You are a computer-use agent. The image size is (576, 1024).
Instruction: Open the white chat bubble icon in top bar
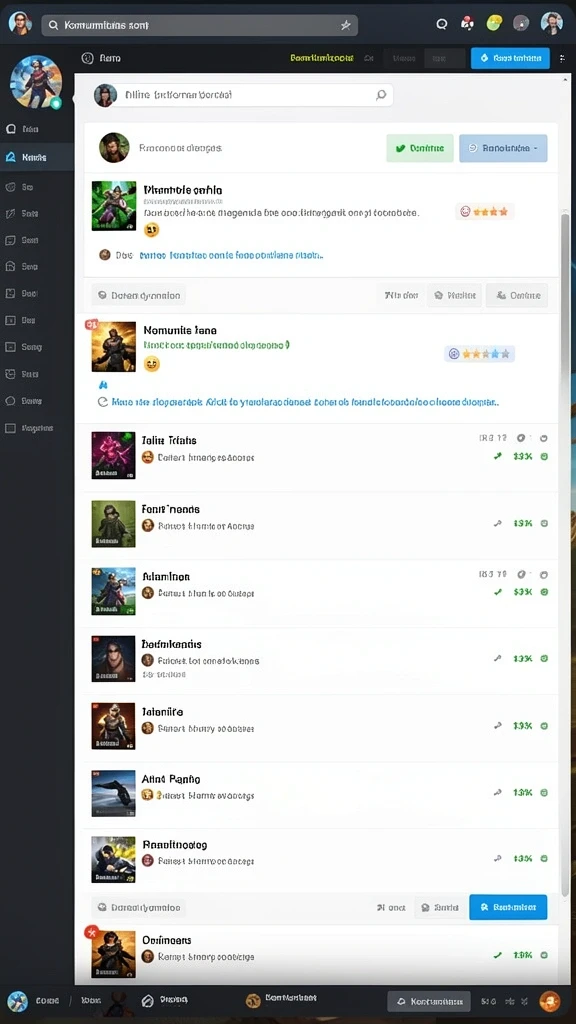click(x=442, y=24)
